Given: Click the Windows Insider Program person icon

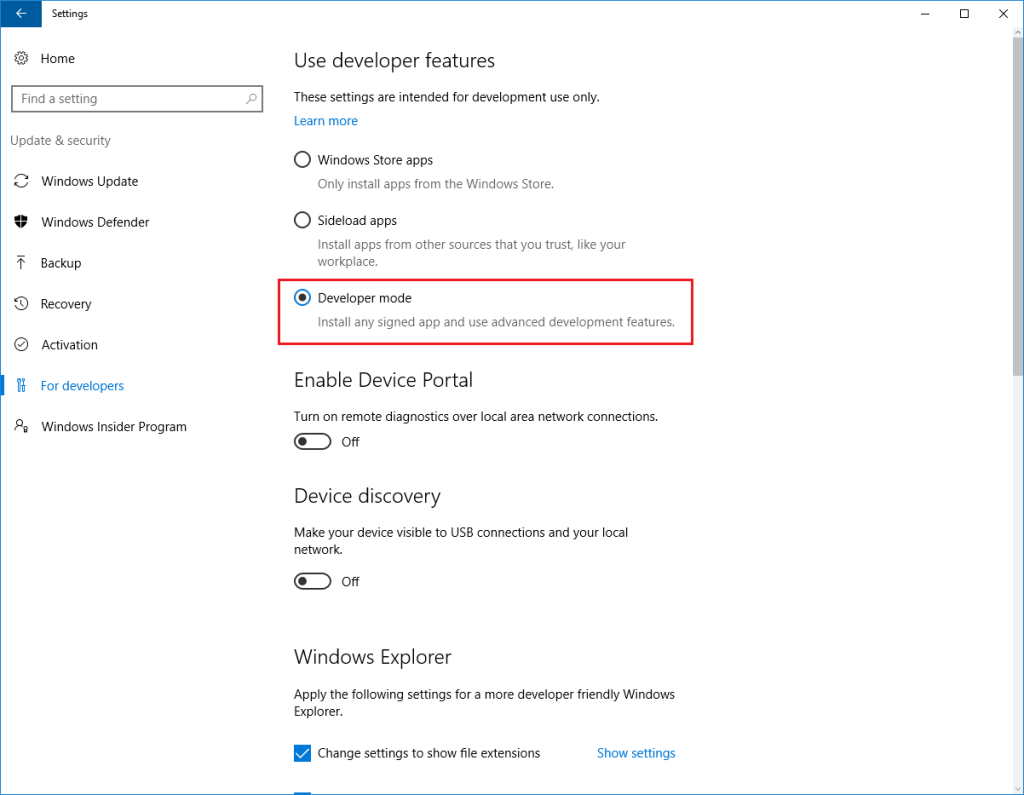Looking at the screenshot, I should pos(21,426).
